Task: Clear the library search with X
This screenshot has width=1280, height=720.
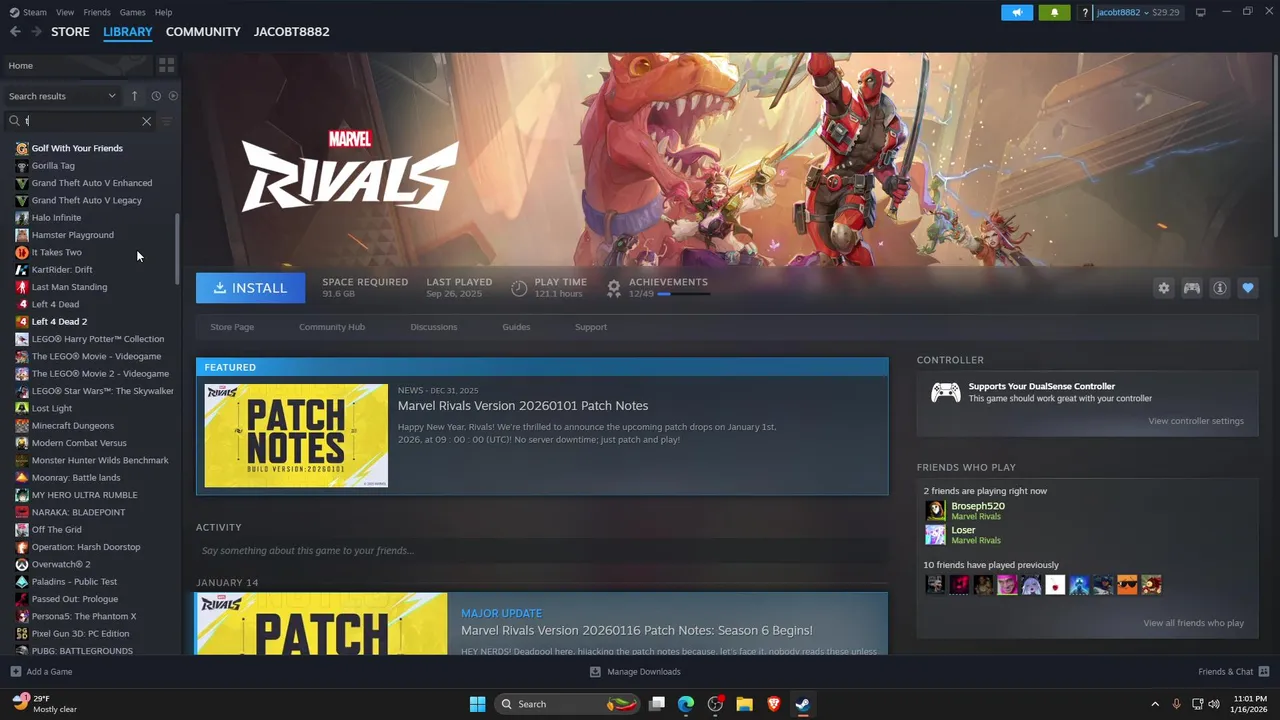Action: [x=146, y=121]
